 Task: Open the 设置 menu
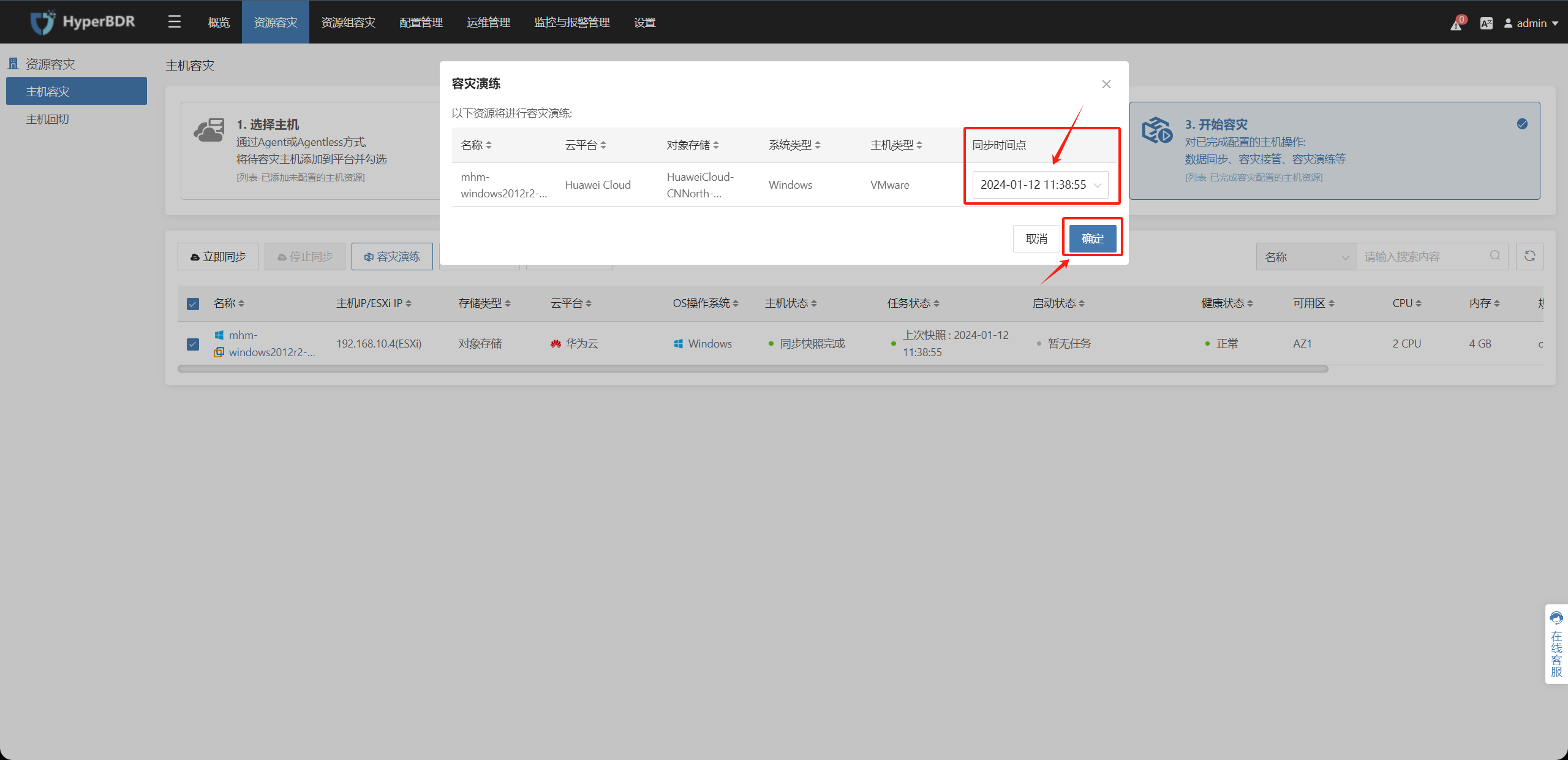(645, 22)
